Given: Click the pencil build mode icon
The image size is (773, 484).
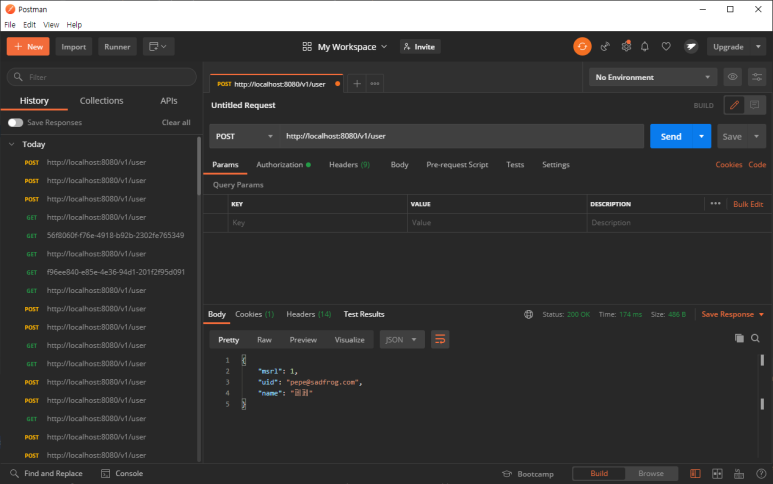Looking at the screenshot, I should click(735, 105).
